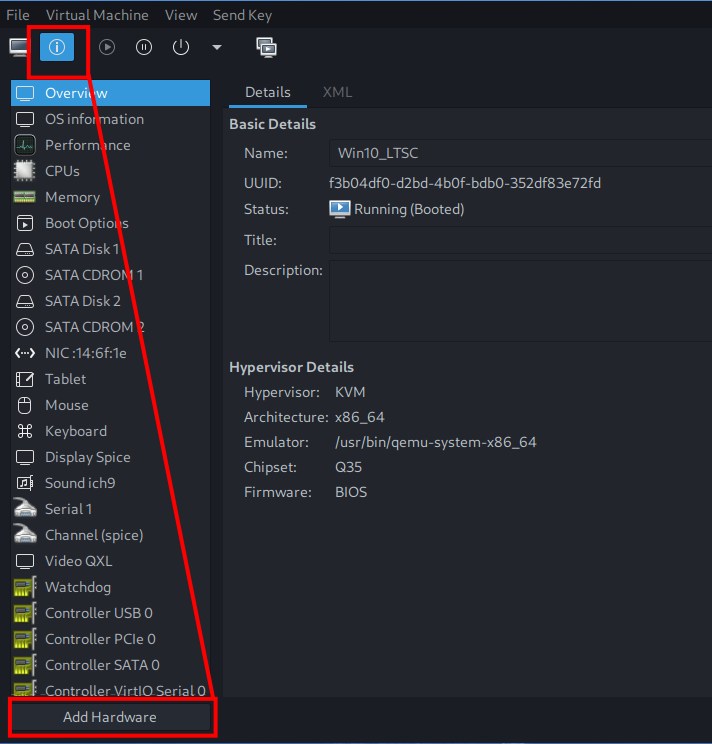Pause the virtual machine

point(144,47)
